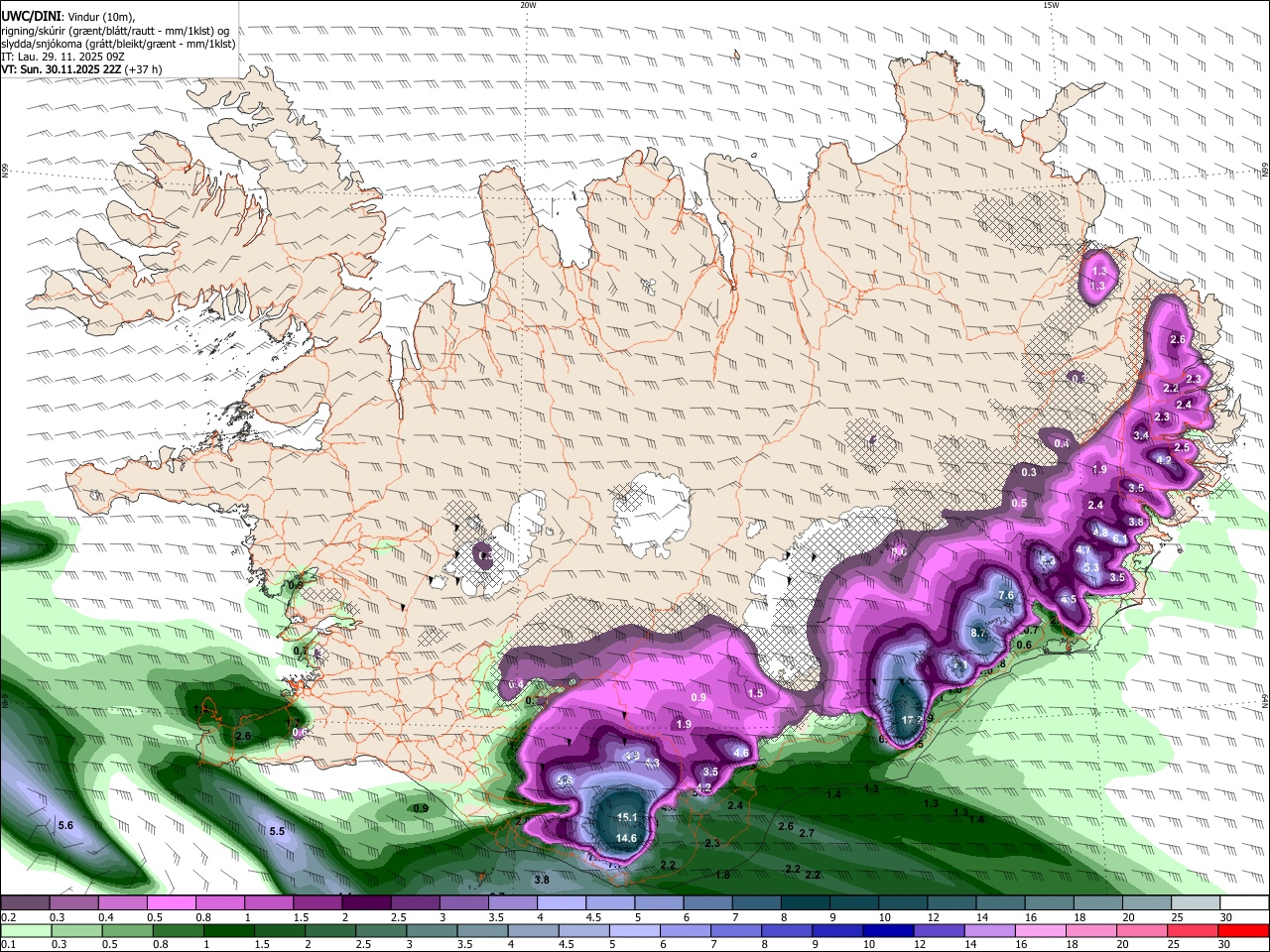Click the white 1.5 value on the map

pos(755,693)
